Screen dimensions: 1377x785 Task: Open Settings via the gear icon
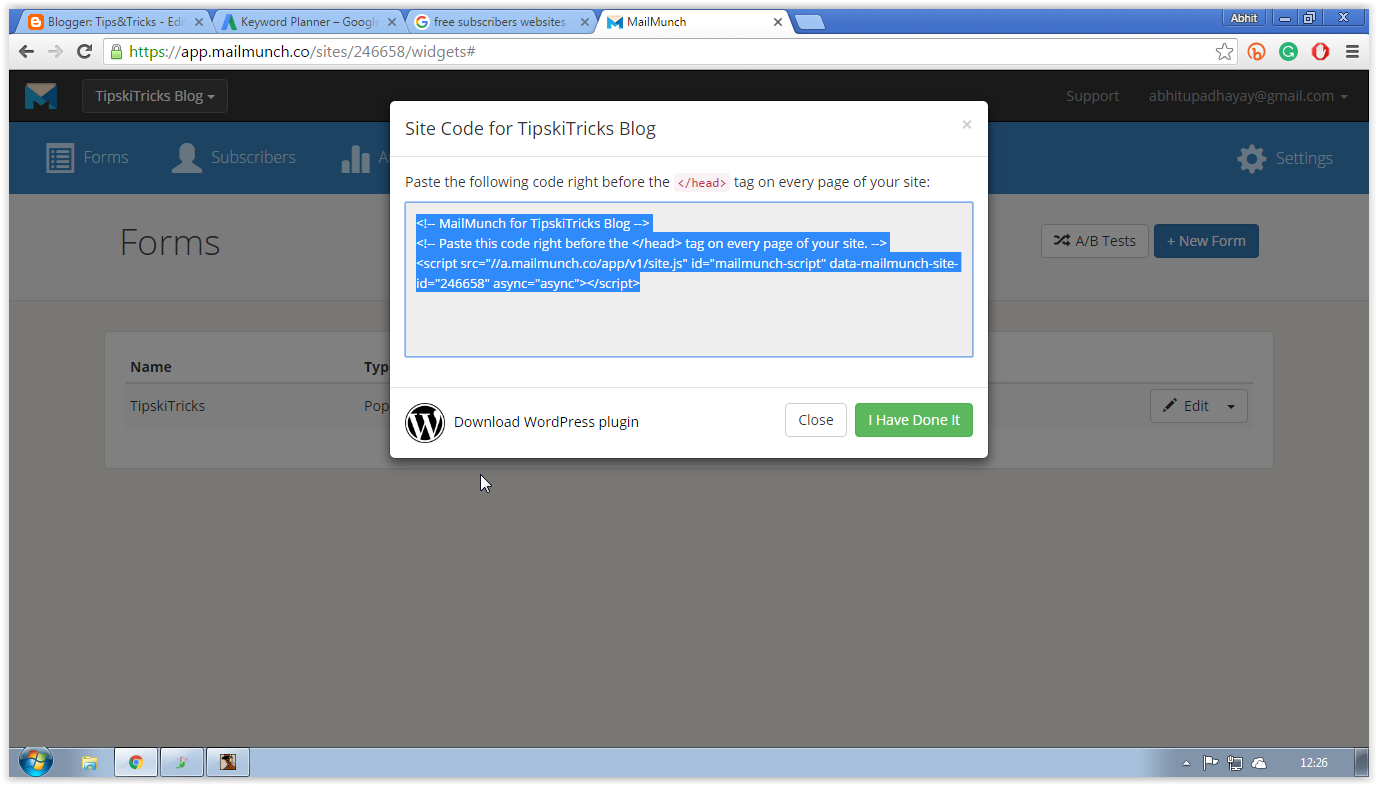[x=1252, y=158]
